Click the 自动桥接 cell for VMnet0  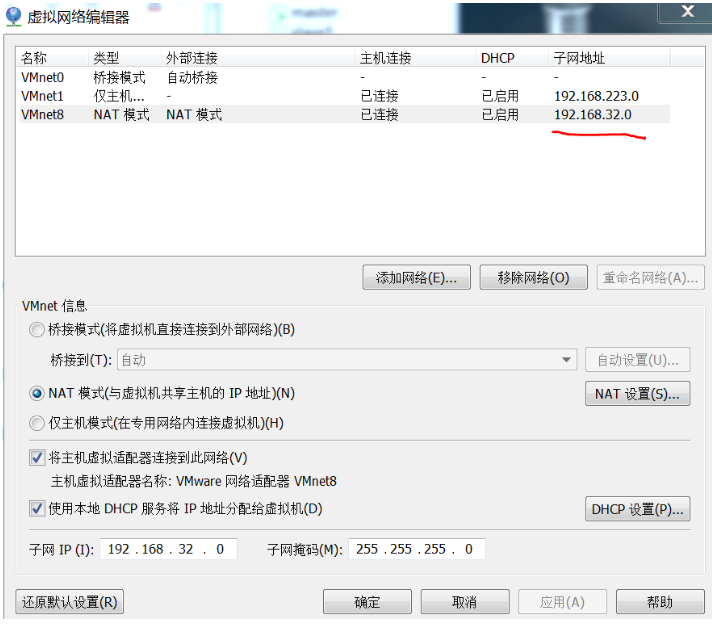tap(193, 78)
